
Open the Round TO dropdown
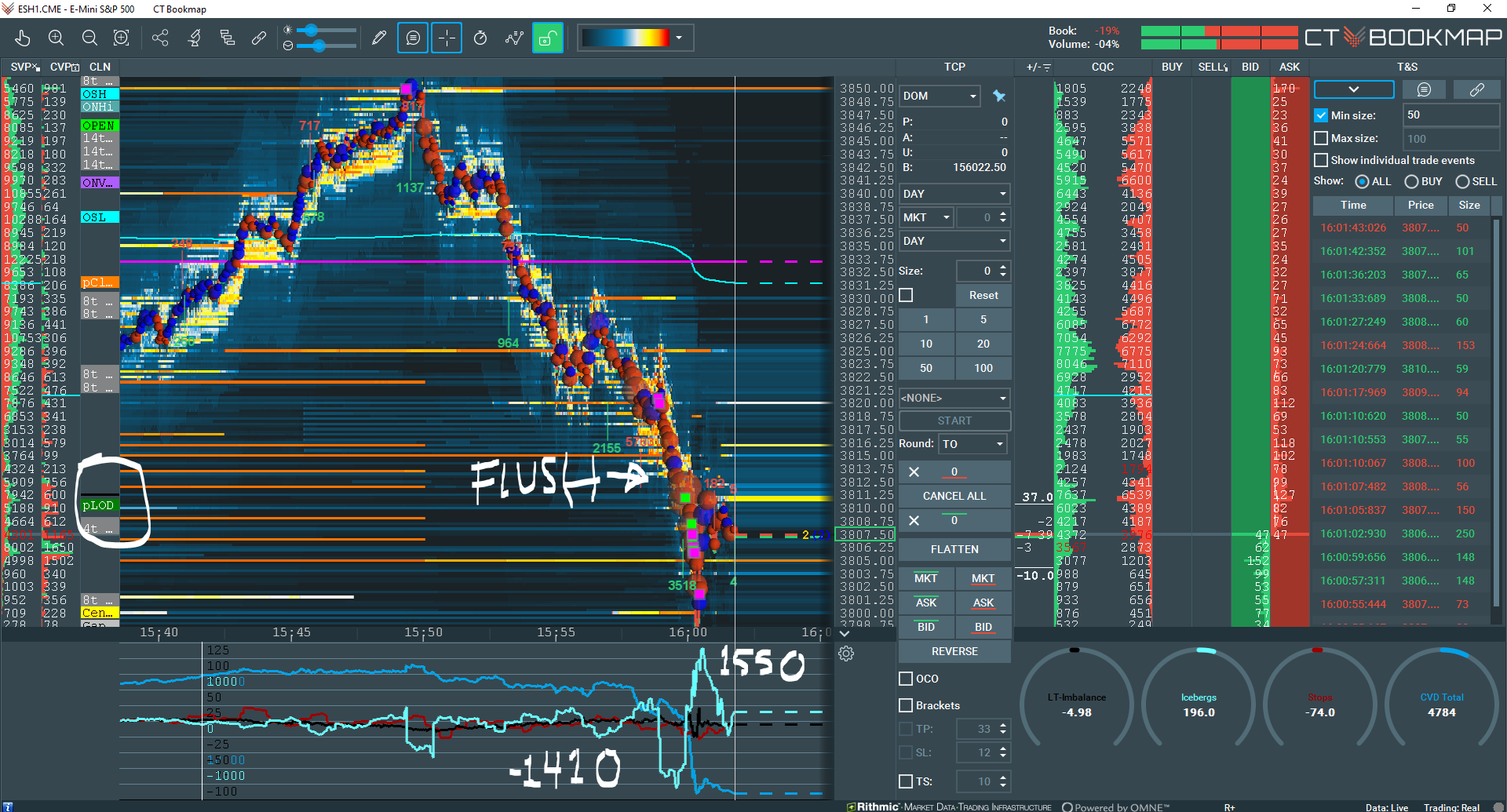coord(973,444)
